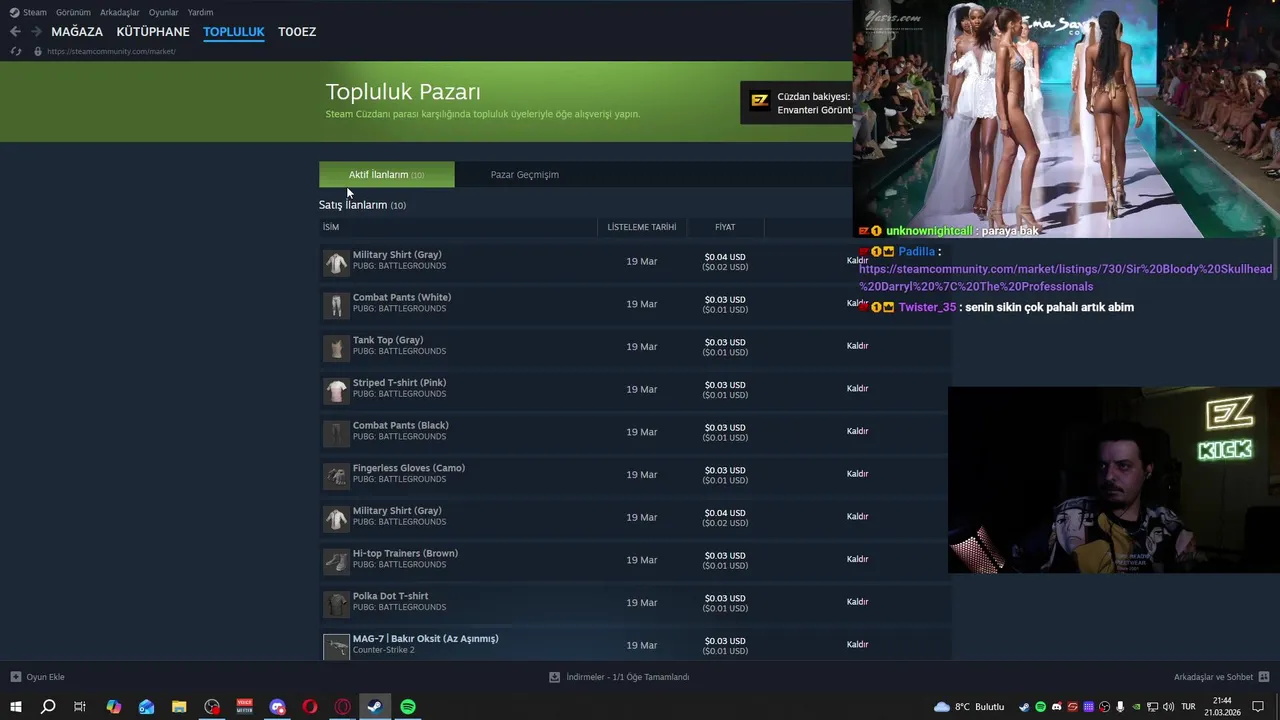Open Windows taskbar search
Screen dimensions: 1280x720
pyautogui.click(x=48, y=707)
